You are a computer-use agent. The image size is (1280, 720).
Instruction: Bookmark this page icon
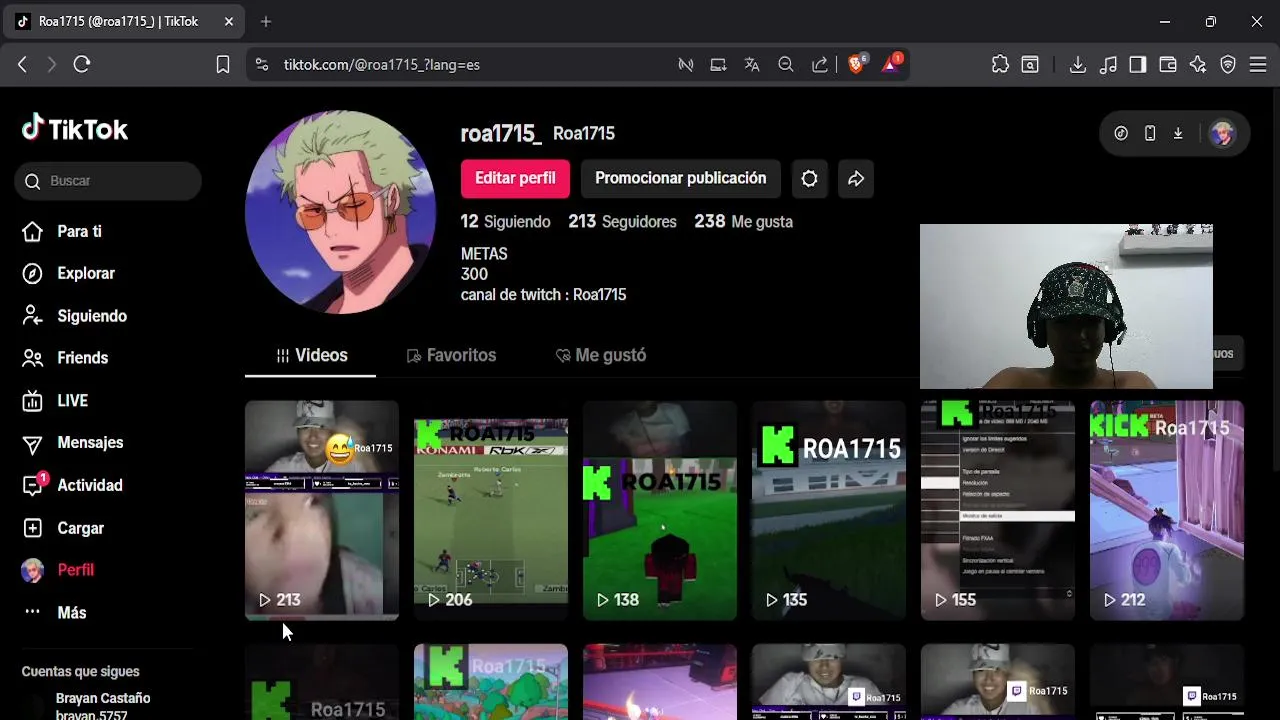click(223, 64)
